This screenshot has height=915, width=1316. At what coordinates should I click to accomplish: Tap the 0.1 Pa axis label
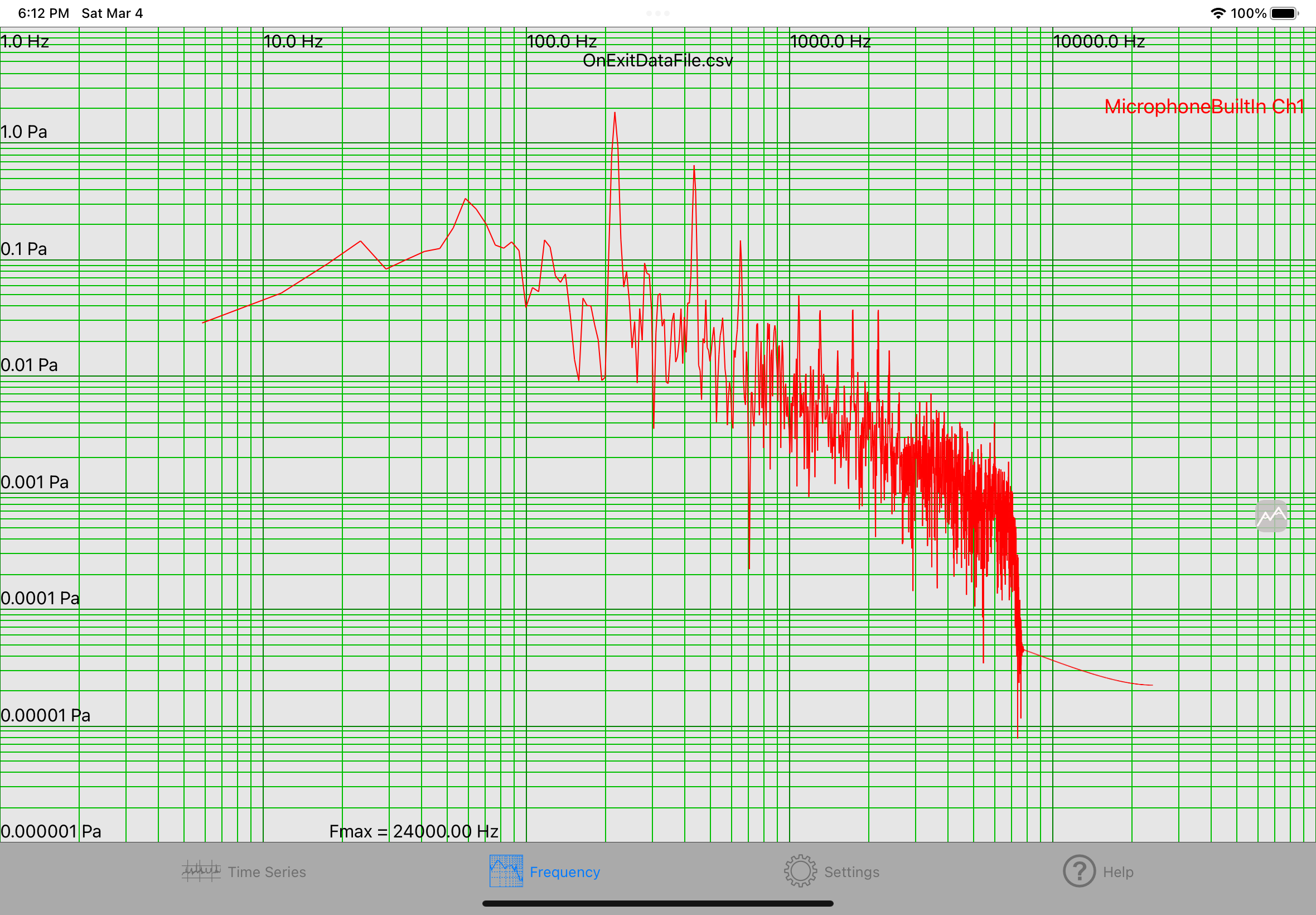(24, 249)
